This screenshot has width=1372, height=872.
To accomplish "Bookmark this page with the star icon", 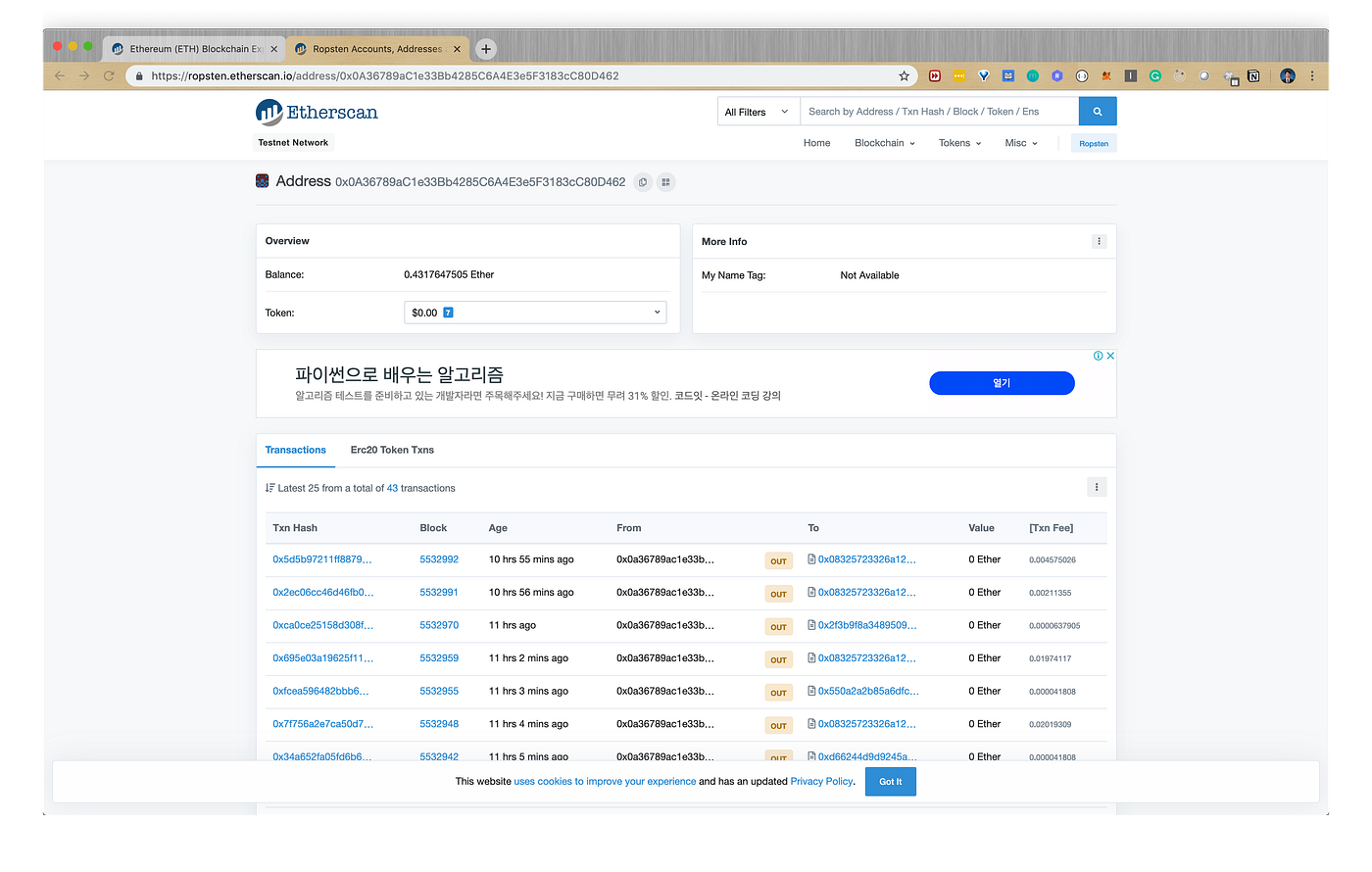I will (x=905, y=75).
